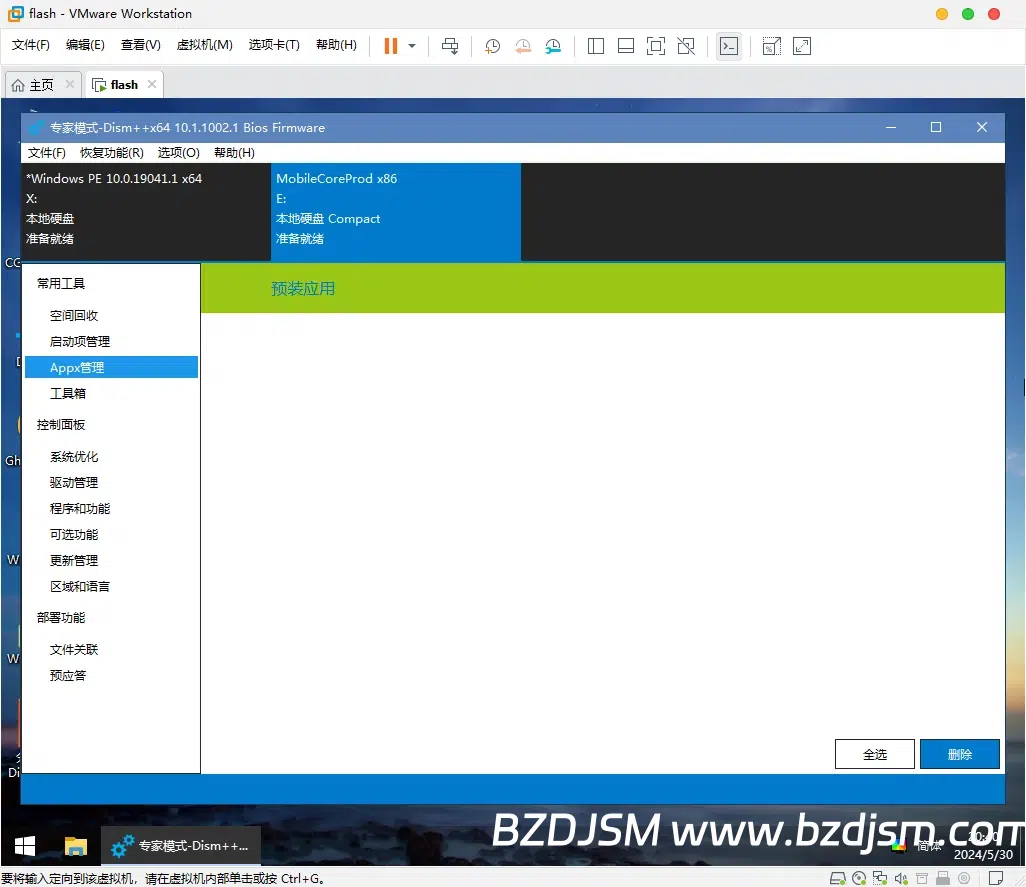Select Windows PE 10.0.19041.1 image tile

(x=146, y=211)
